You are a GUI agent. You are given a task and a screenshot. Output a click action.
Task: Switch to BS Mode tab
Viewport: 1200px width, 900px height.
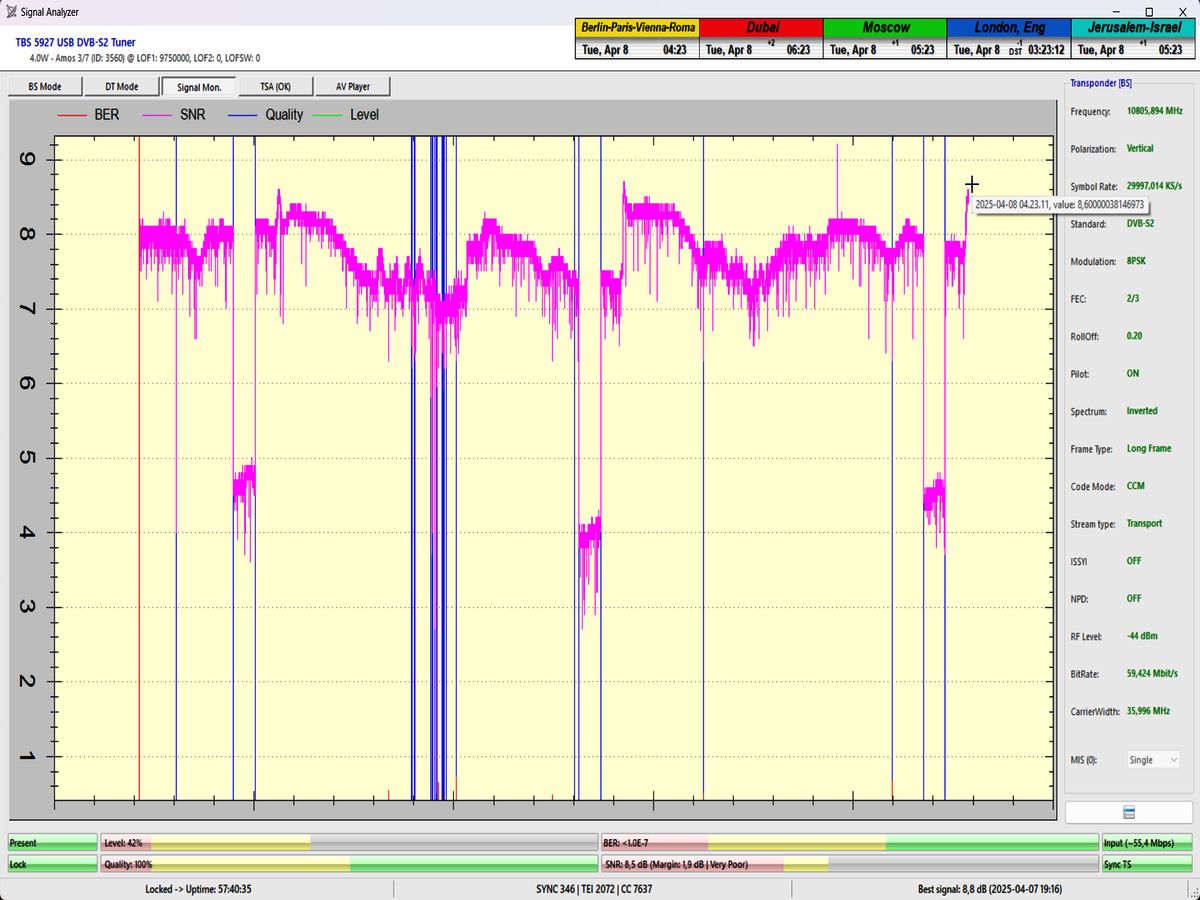(43, 87)
